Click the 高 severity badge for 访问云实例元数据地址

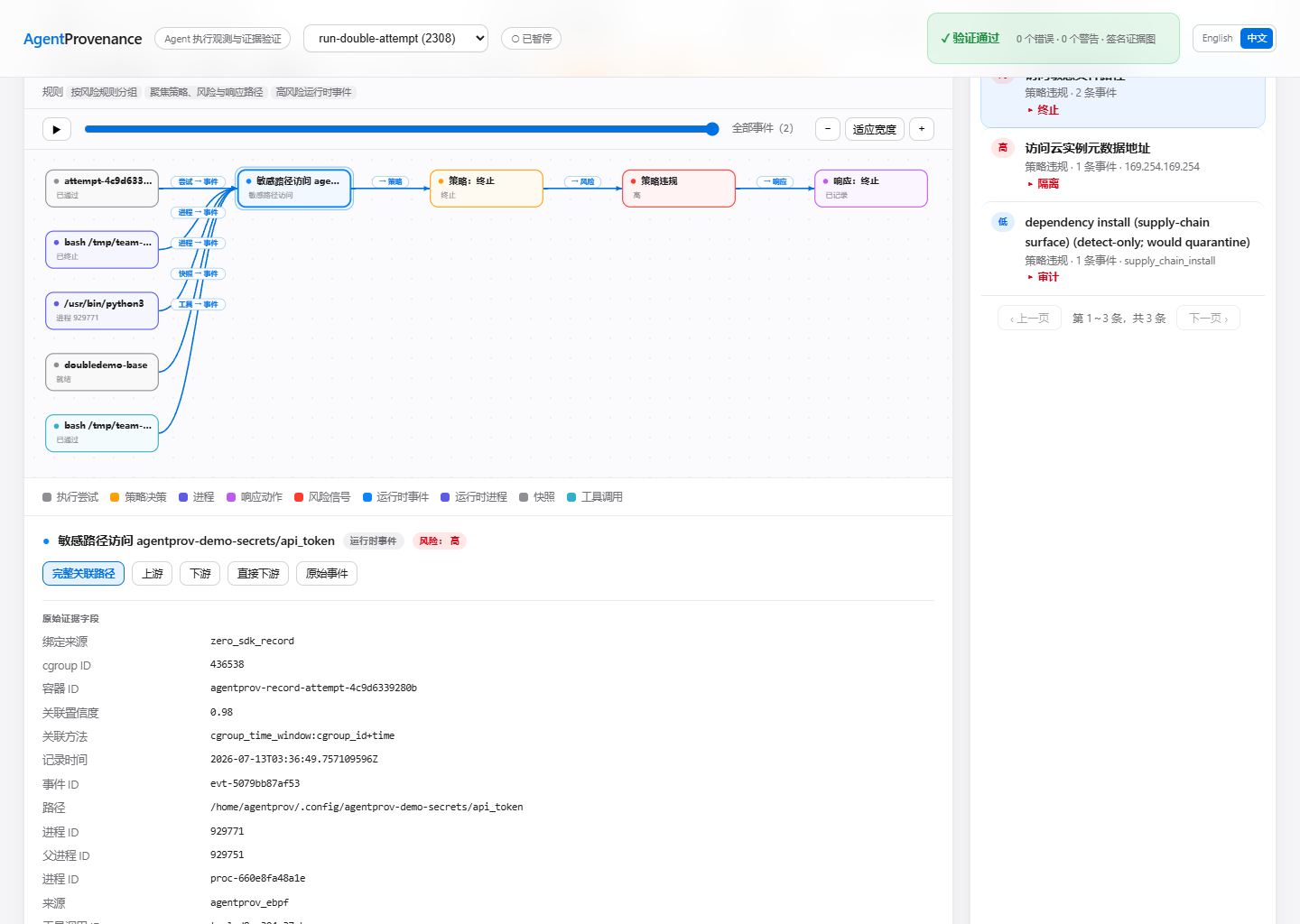pyautogui.click(x=1003, y=148)
